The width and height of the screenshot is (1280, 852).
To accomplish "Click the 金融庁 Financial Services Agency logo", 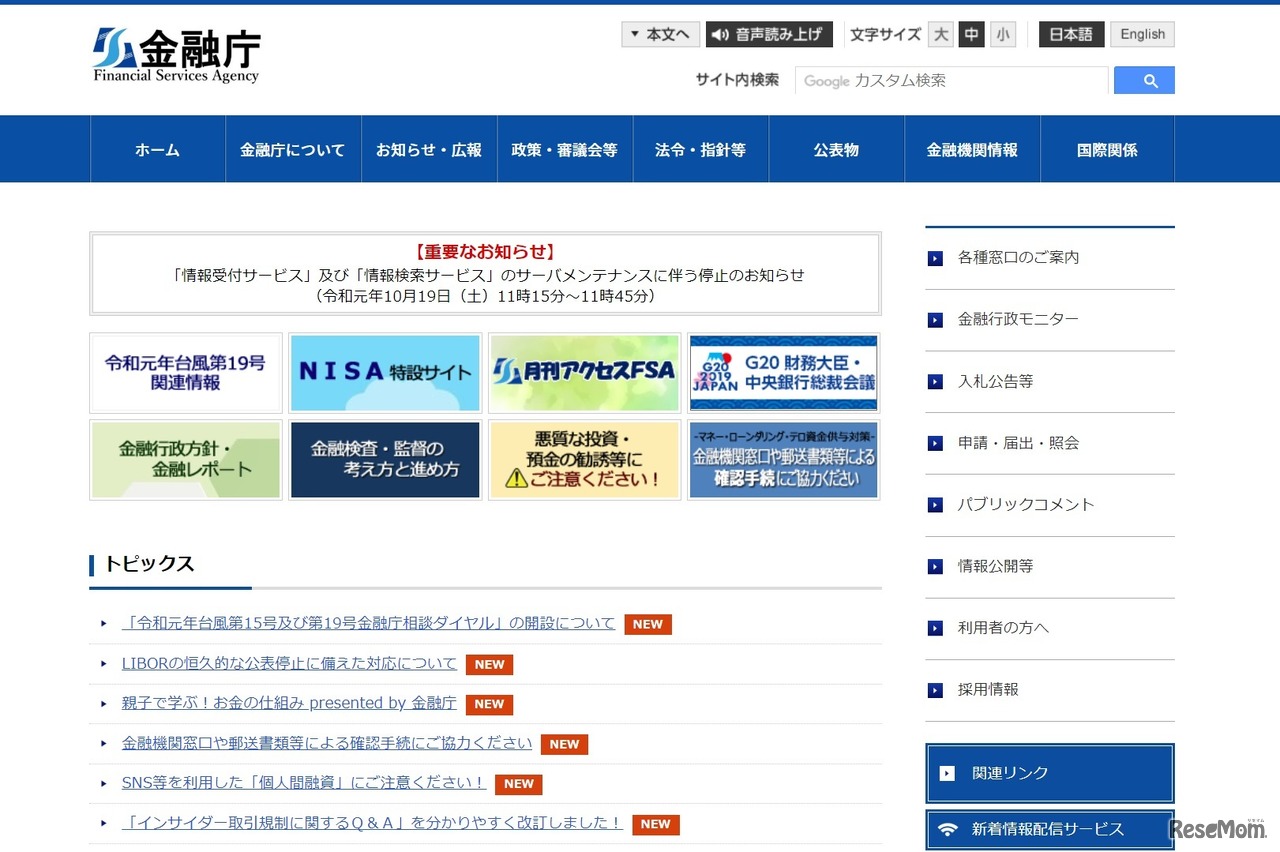I will (175, 54).
